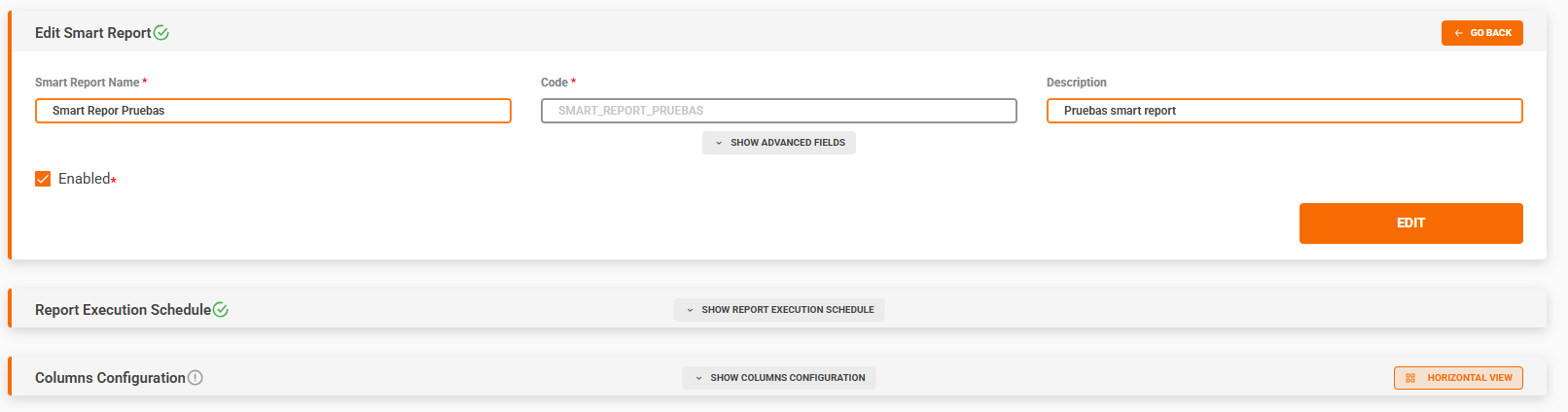This screenshot has width=1568, height=412.
Task: Click the Enabled checkbox label text
Action: [84, 179]
